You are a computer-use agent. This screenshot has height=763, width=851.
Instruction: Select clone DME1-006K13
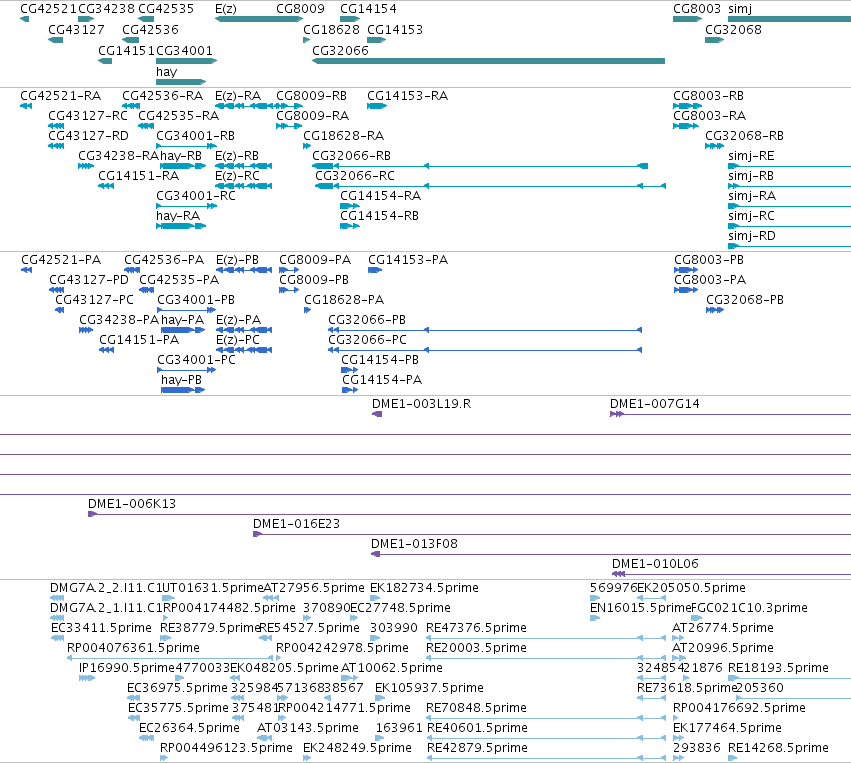pos(469,514)
